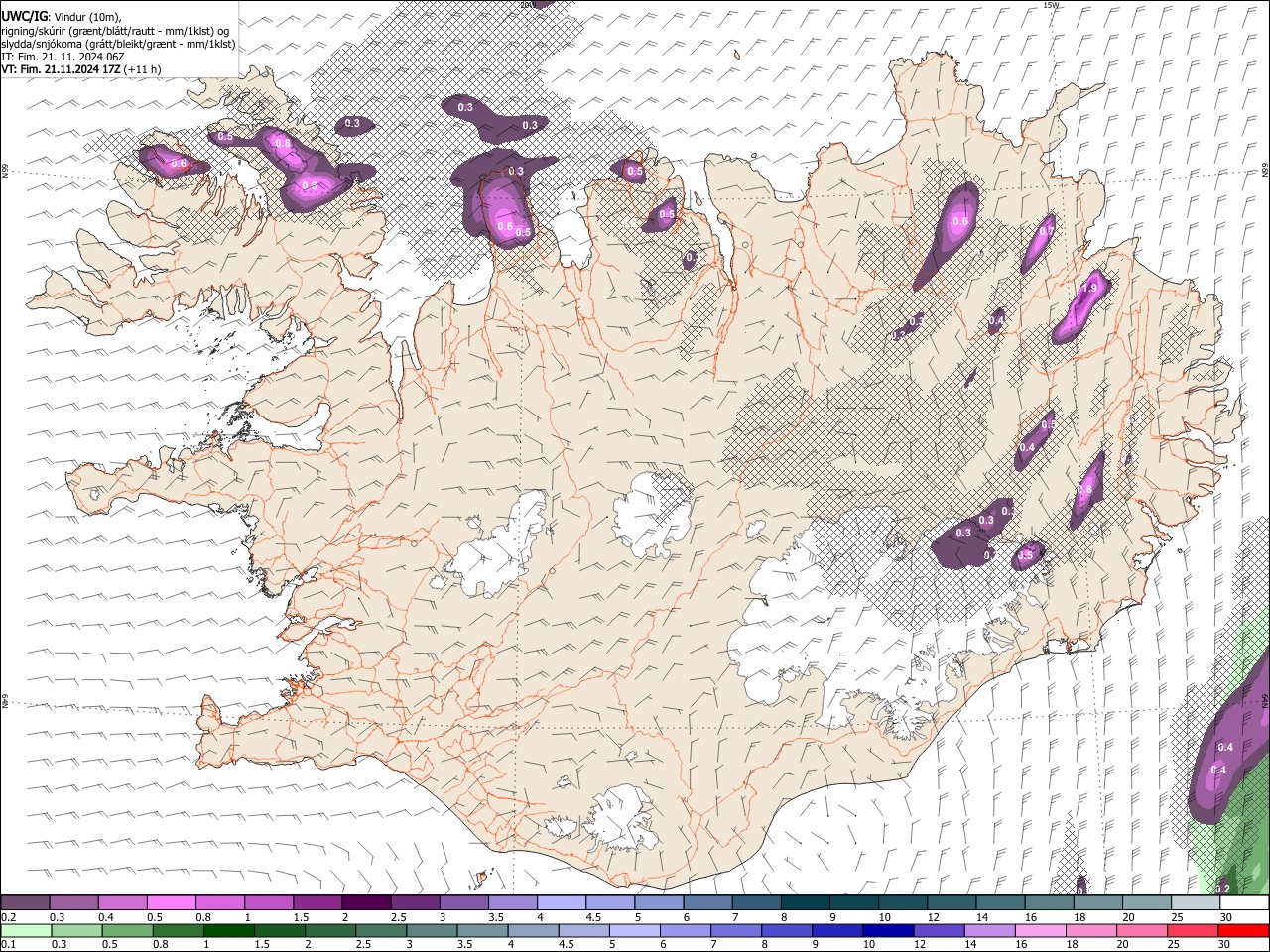
Task: Click the bold 'VT: Fim. 21.11.2024 17Z (+11 h)' line
Action: (81, 69)
